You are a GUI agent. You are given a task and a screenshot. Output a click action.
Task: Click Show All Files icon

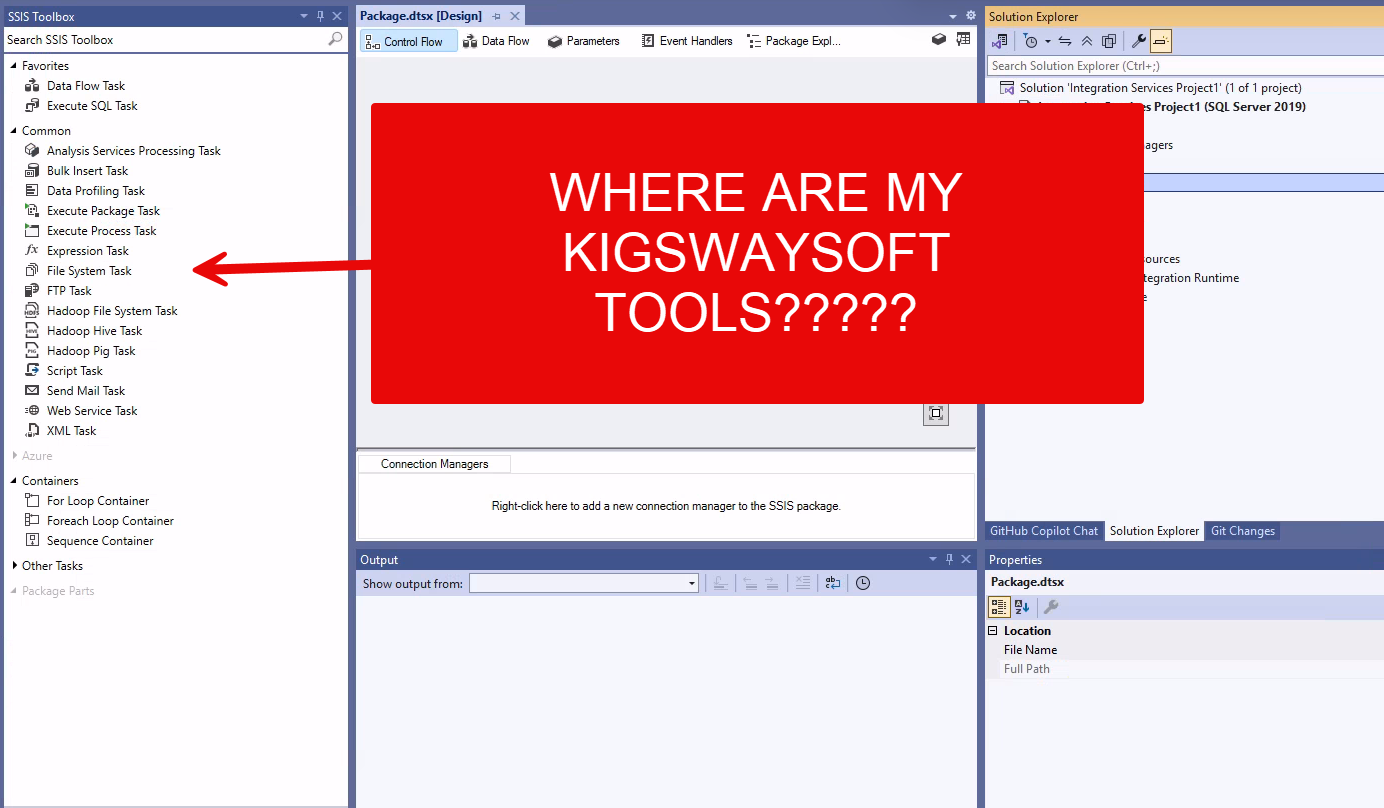[1109, 41]
